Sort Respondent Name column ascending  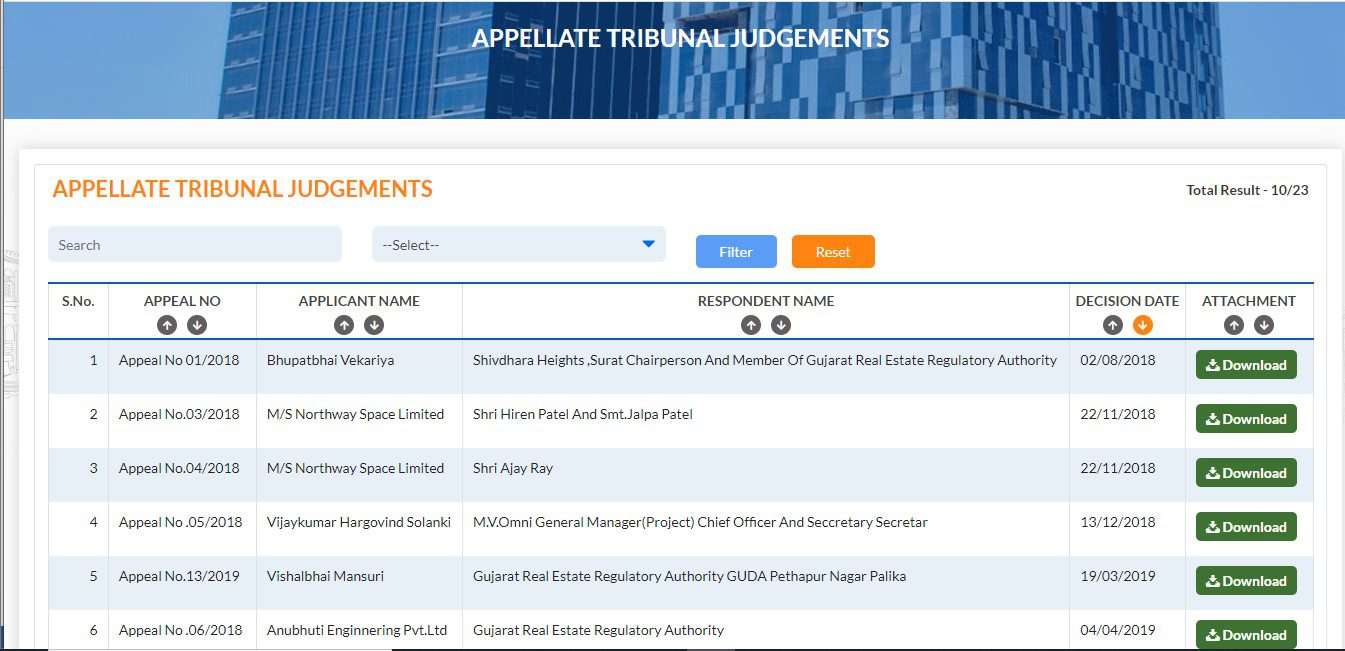point(752,324)
